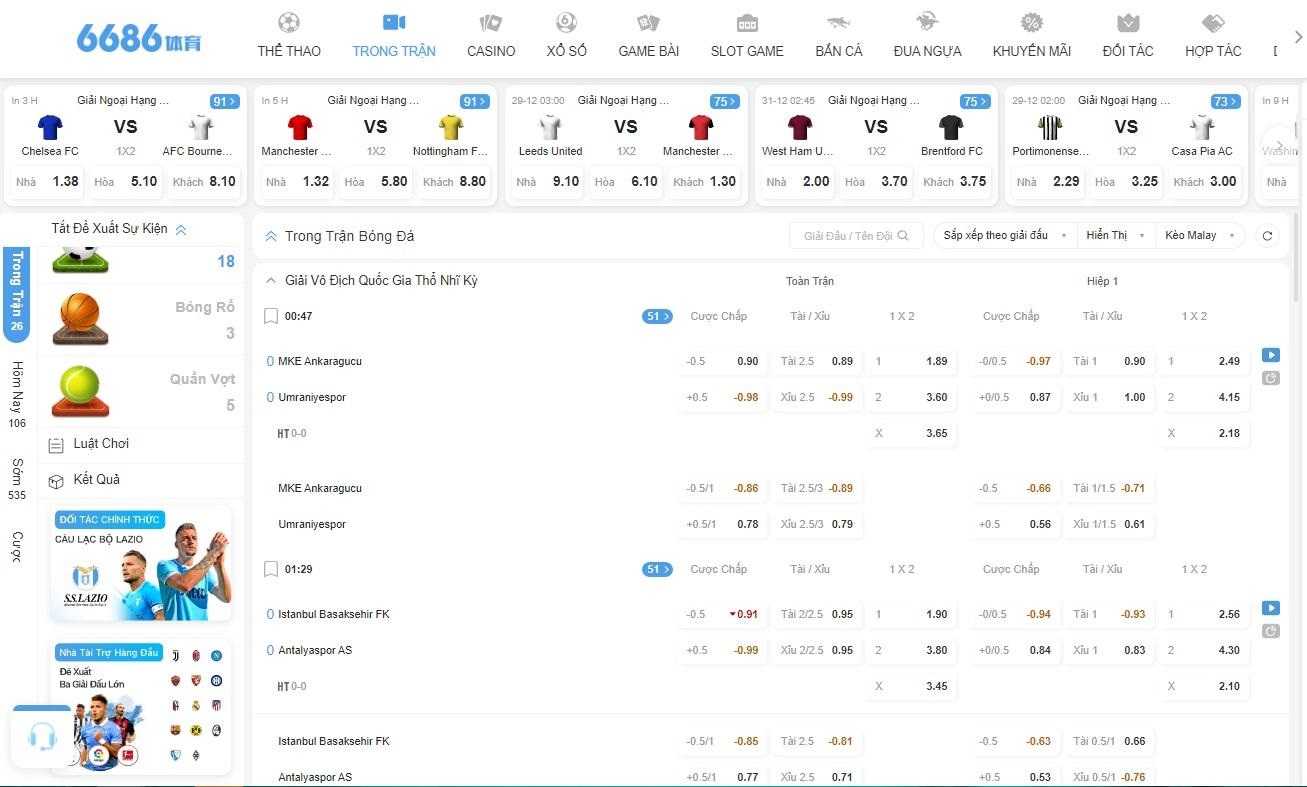Open the Nhà Tài Trợ Hàng Đầu banner
The height and width of the screenshot is (787, 1307).
click(141, 707)
